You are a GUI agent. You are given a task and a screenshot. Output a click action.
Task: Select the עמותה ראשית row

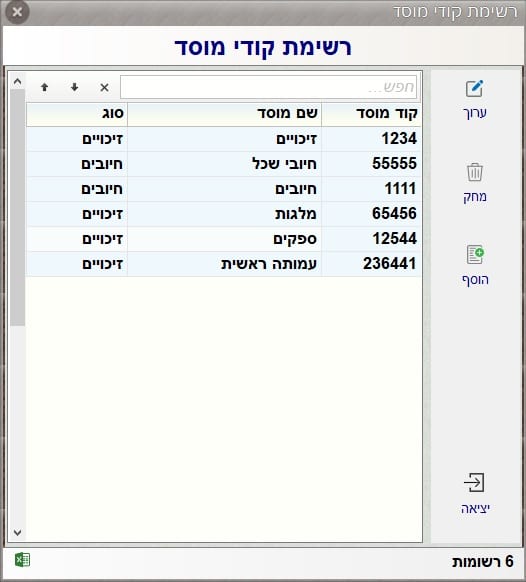tap(223, 264)
